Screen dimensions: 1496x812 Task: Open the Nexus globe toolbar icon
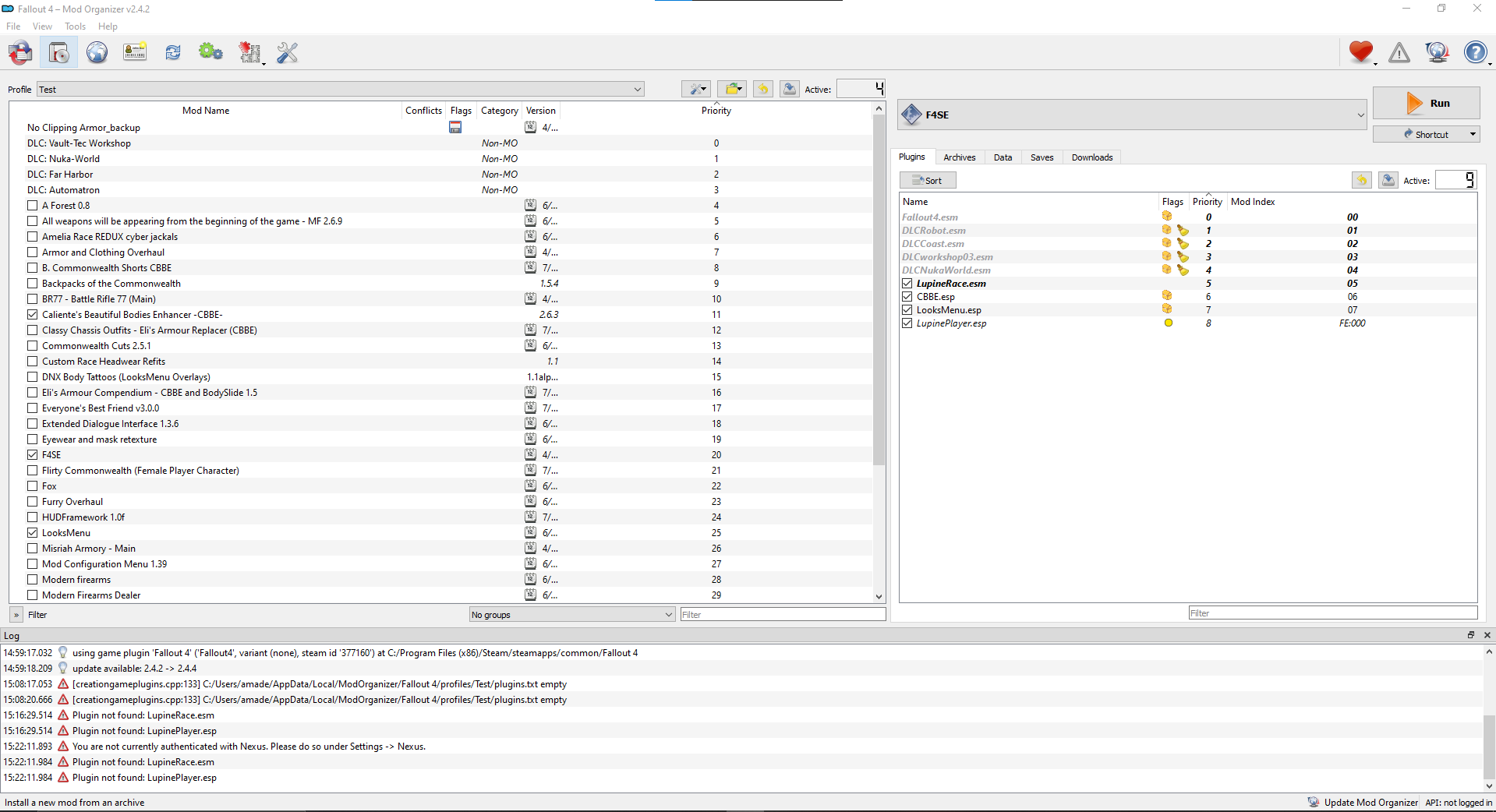tap(97, 52)
